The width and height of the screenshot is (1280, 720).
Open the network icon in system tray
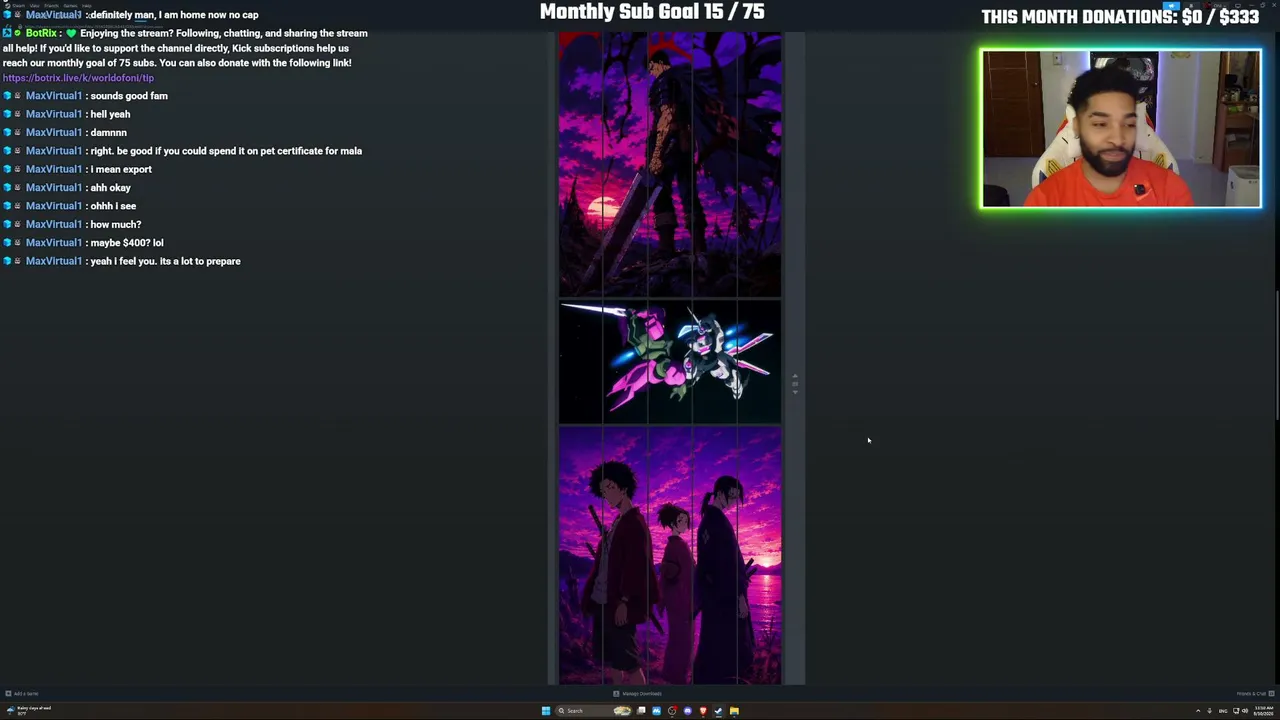(1235, 711)
